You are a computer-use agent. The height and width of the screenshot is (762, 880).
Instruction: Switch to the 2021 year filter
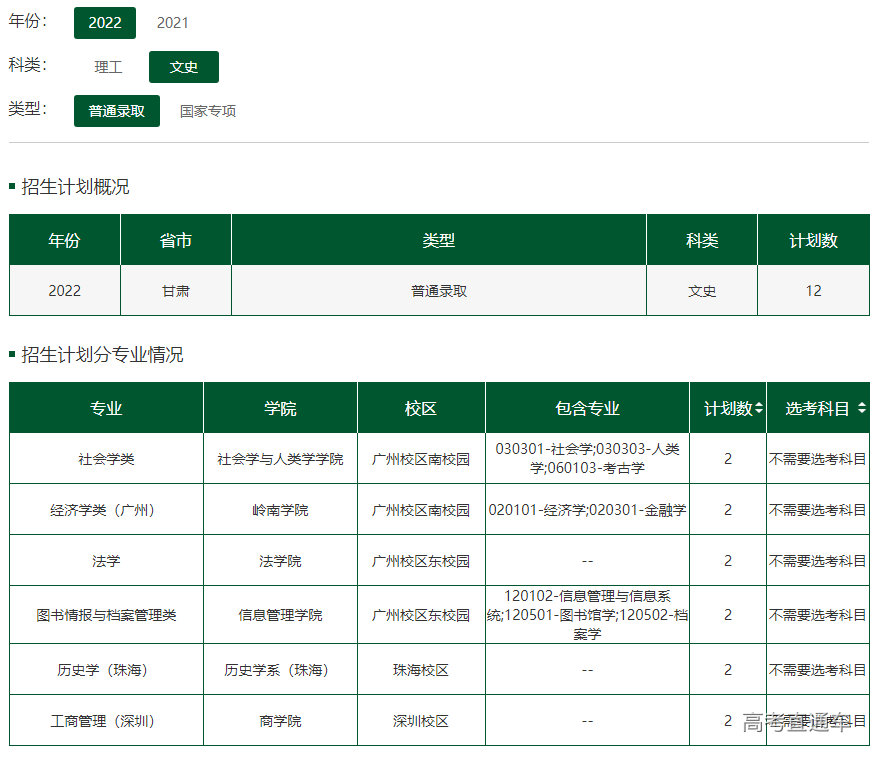coord(172,22)
